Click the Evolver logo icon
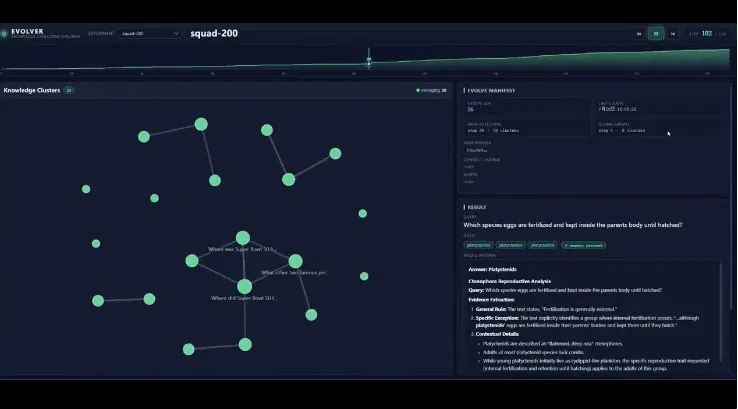 click(x=4, y=33)
